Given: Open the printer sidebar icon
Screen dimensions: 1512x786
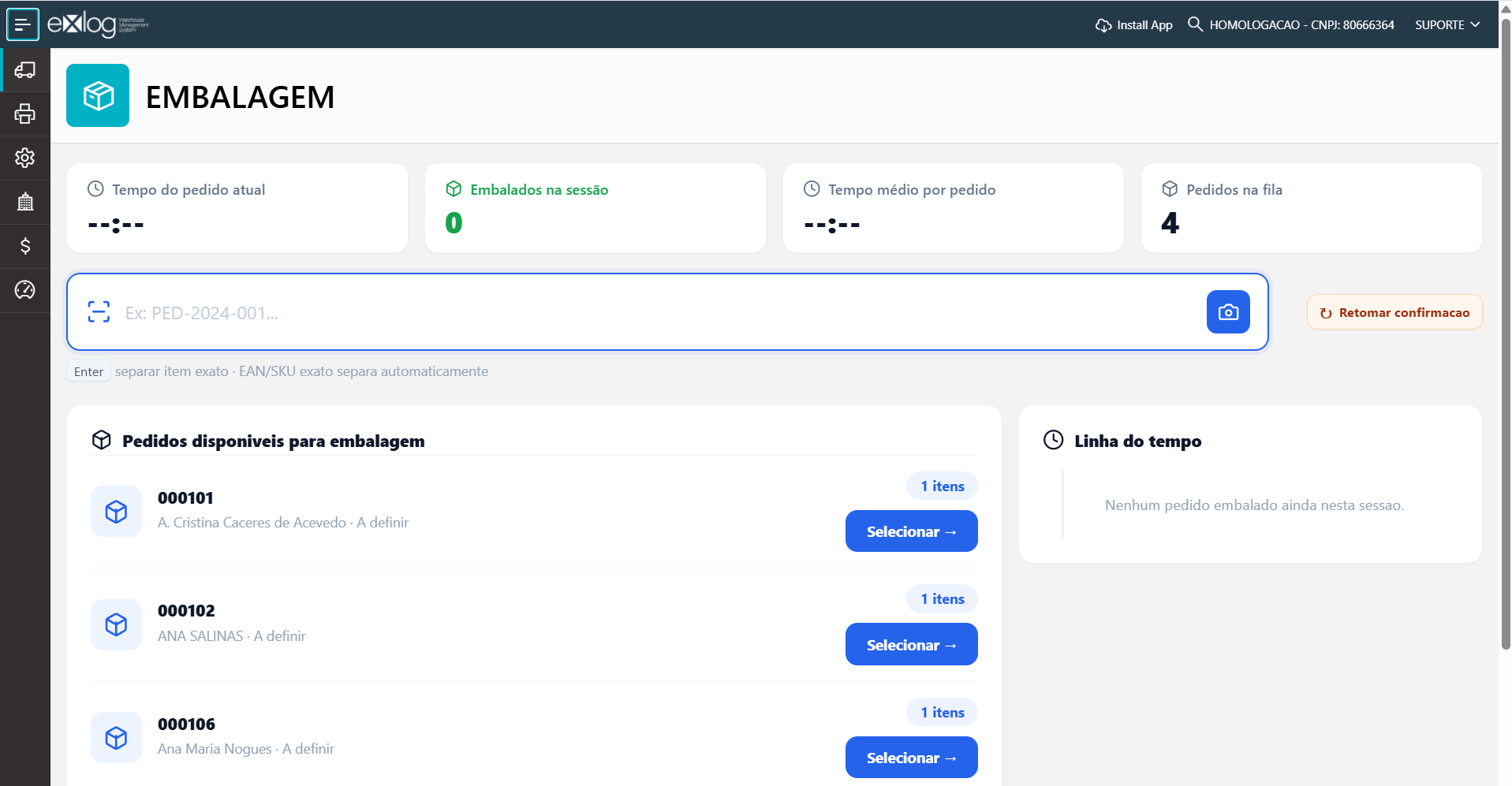Looking at the screenshot, I should [x=25, y=114].
